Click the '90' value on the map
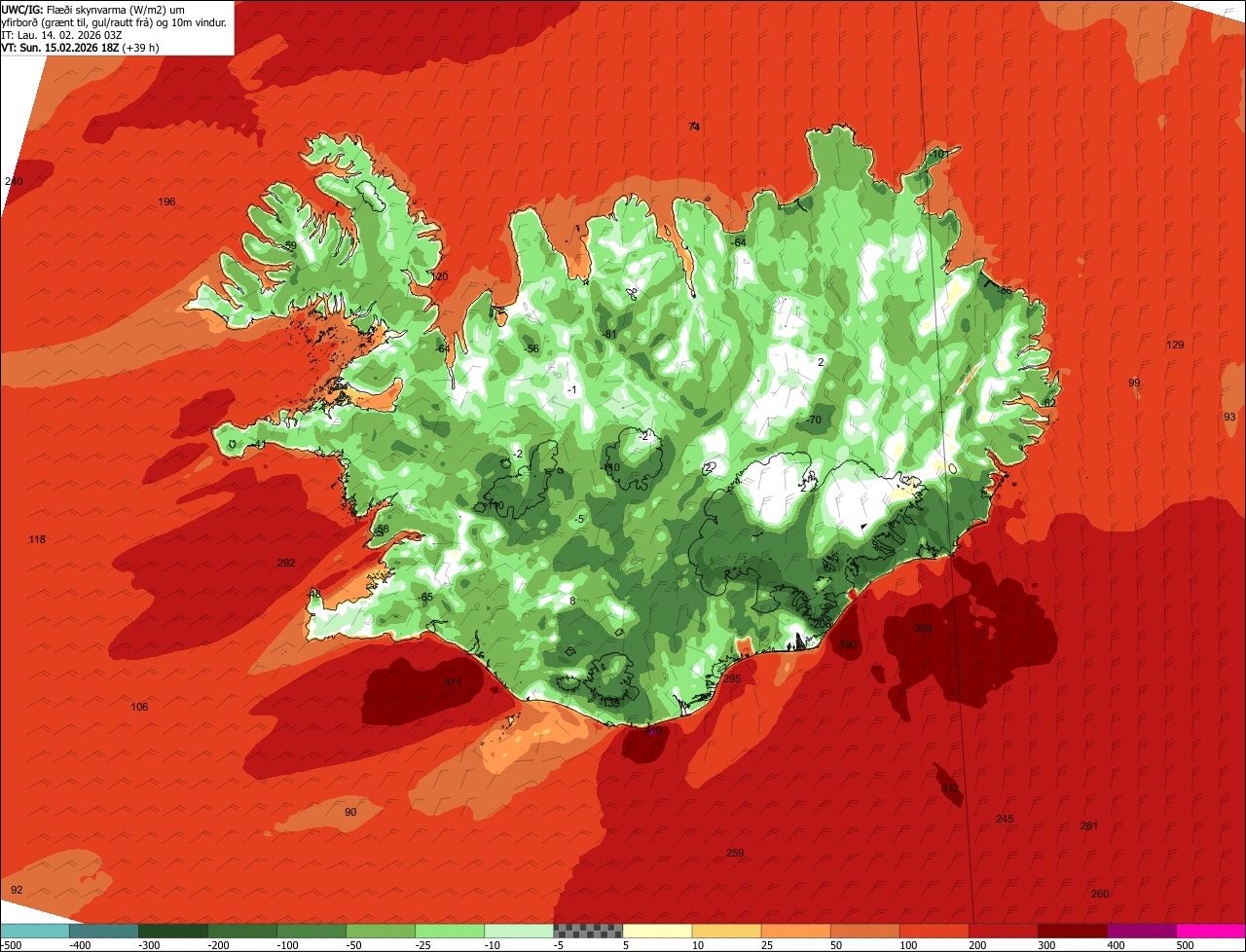 pyautogui.click(x=350, y=812)
